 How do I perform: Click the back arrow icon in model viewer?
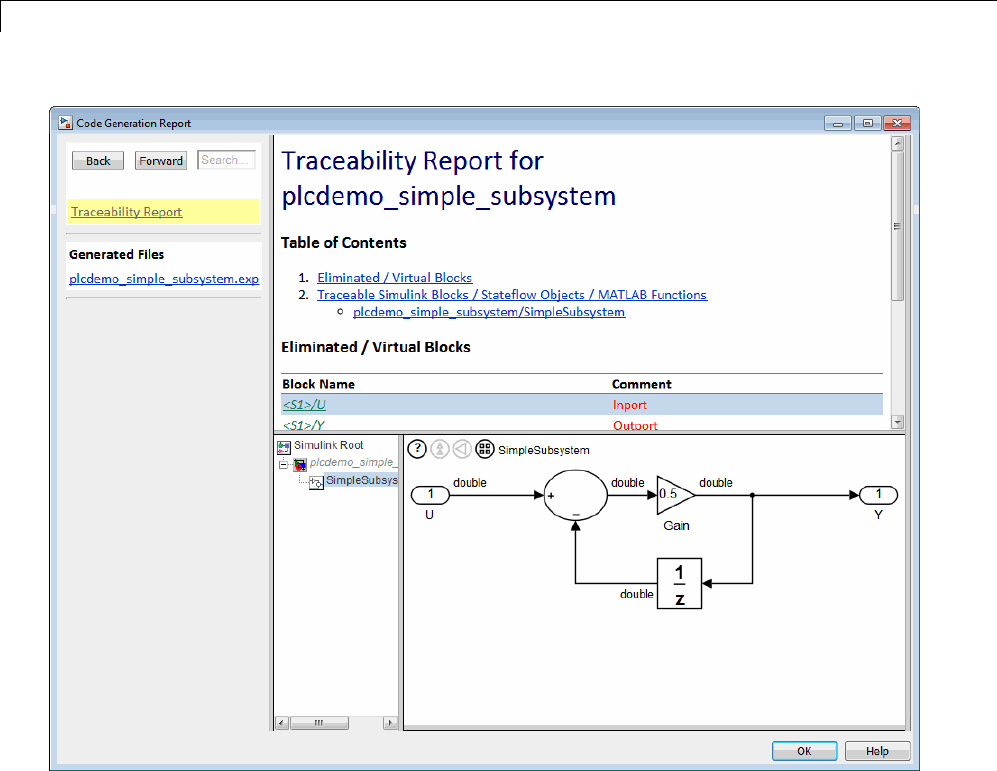click(462, 449)
